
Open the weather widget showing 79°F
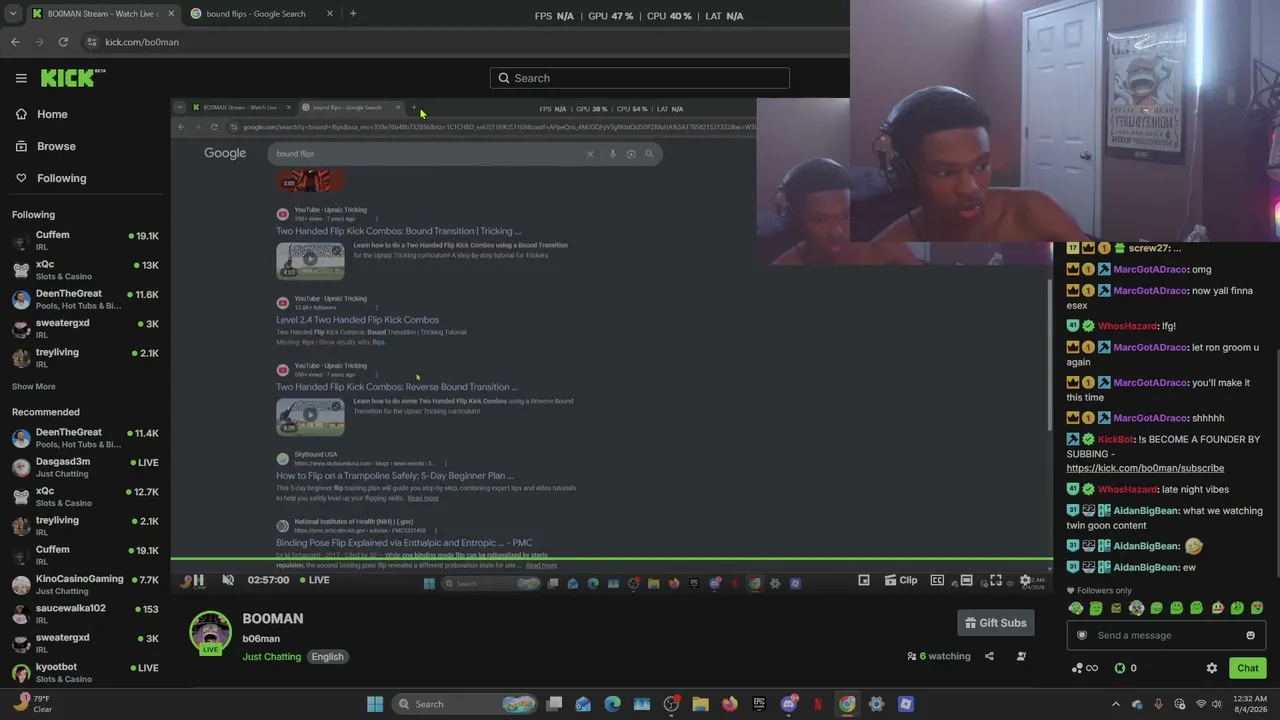[33, 704]
